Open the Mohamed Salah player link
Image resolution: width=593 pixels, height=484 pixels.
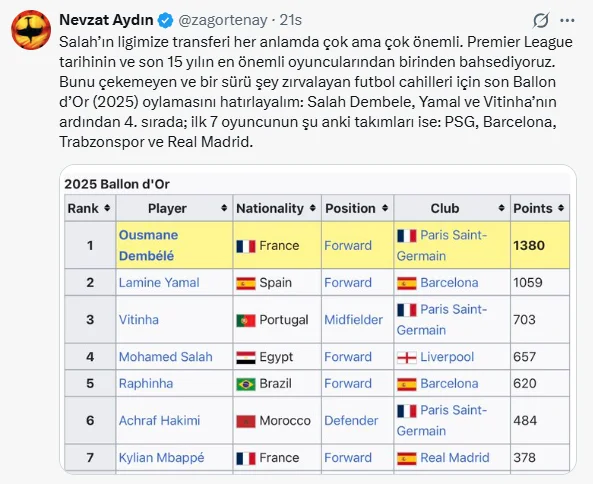click(166, 357)
